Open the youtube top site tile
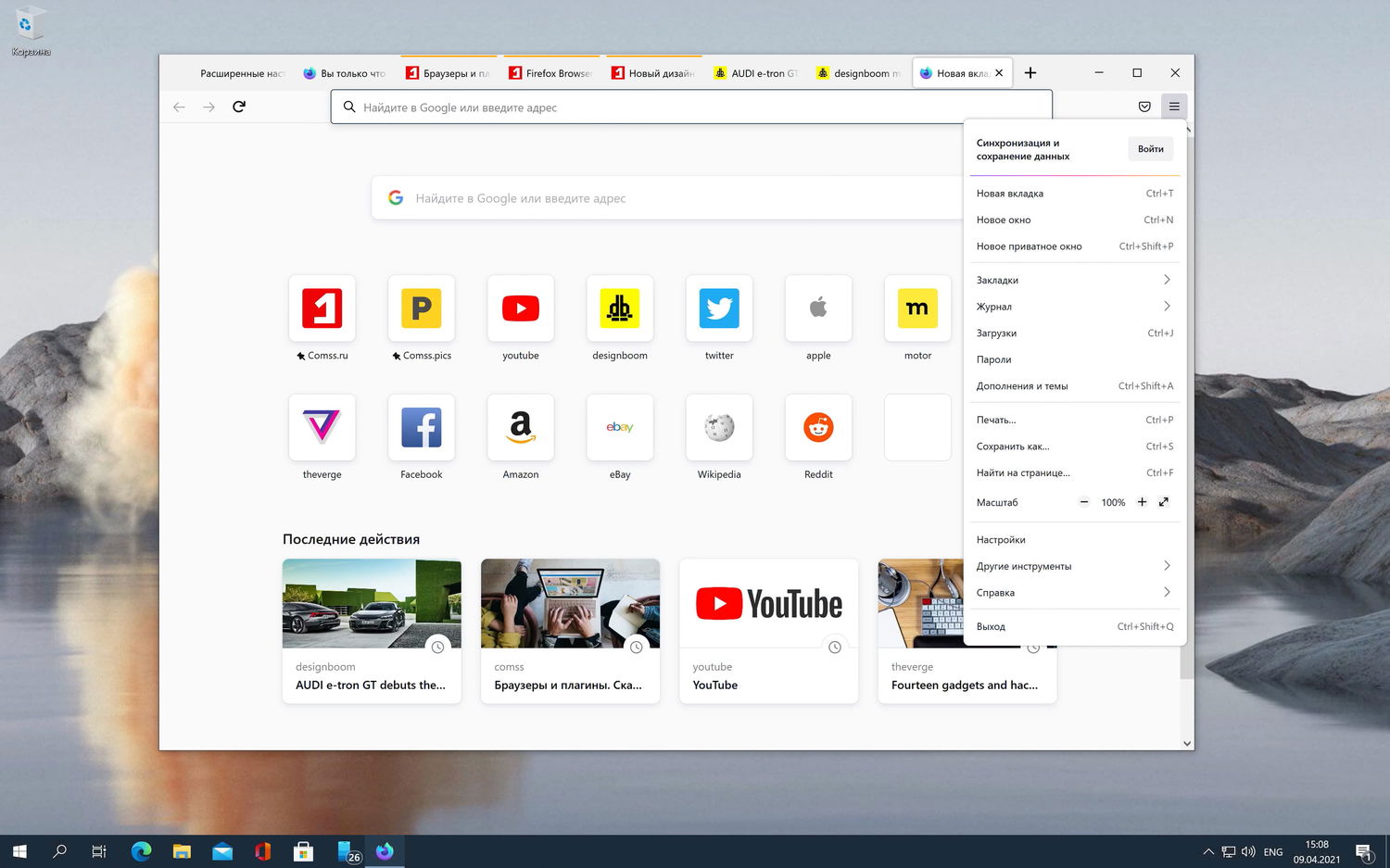The height and width of the screenshot is (868, 1390). click(x=521, y=308)
